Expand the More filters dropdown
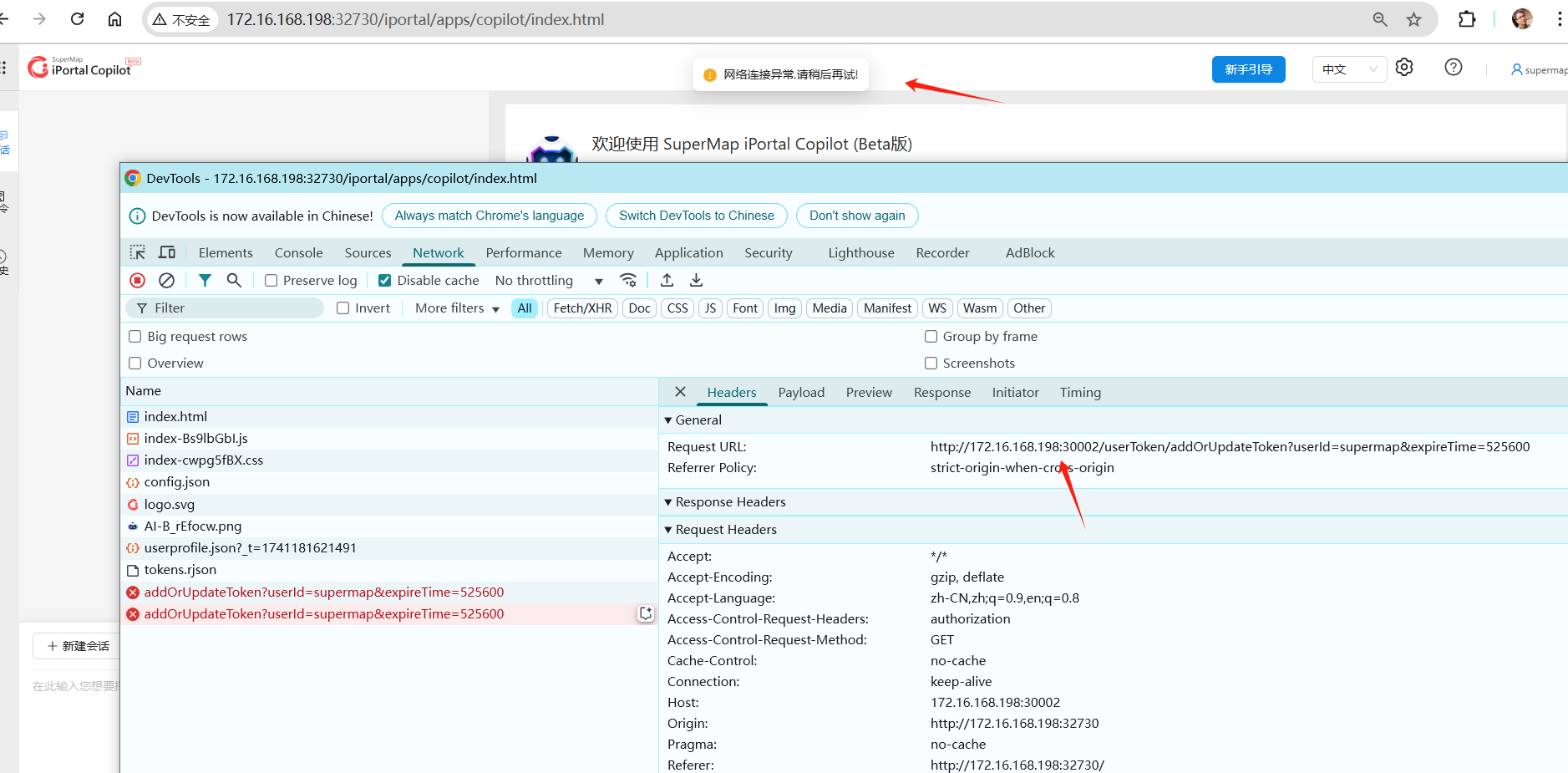Viewport: 1568px width, 773px height. (457, 308)
